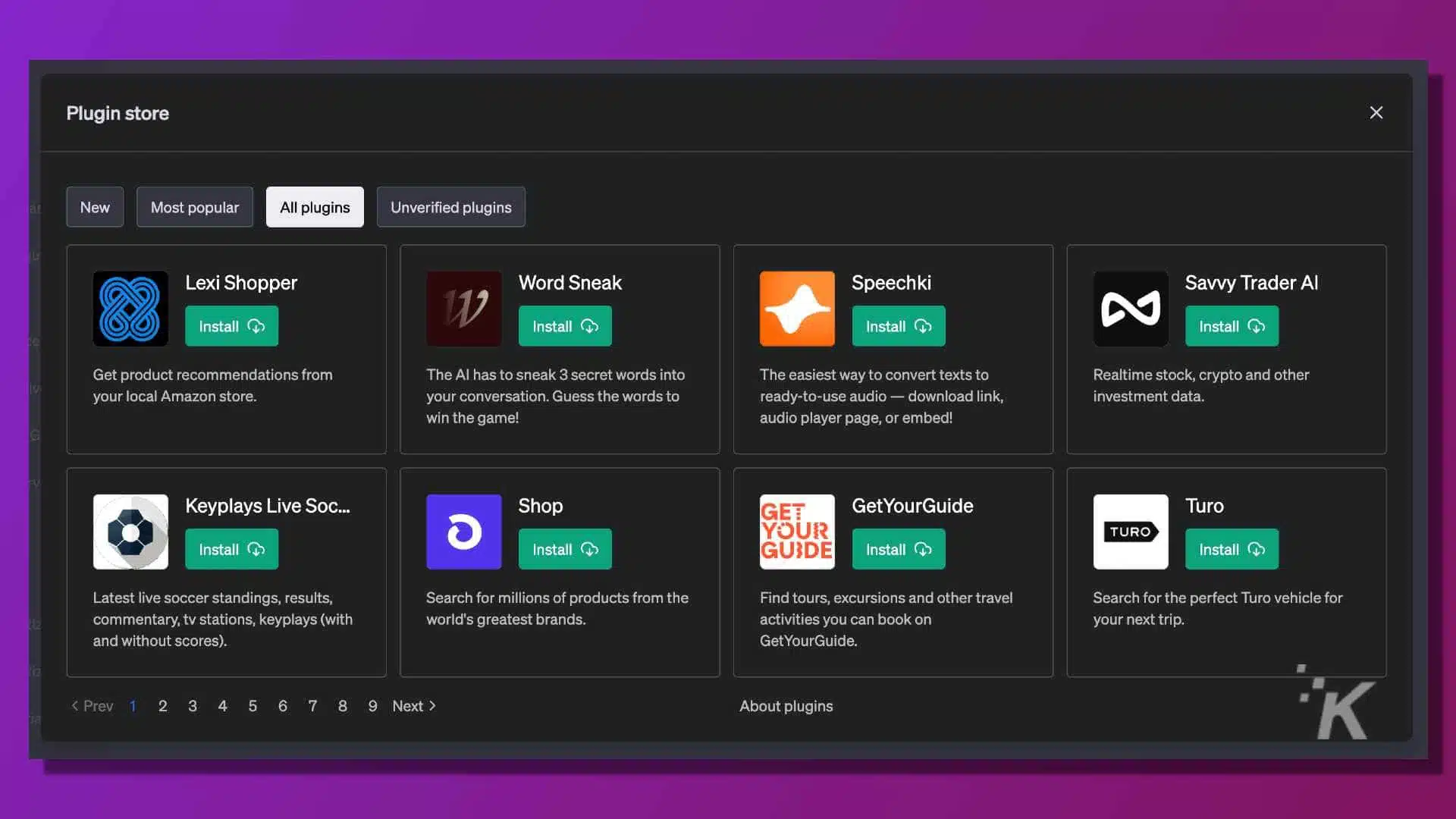Click the GetYourGuide logo
The height and width of the screenshot is (819, 1456).
(x=797, y=532)
